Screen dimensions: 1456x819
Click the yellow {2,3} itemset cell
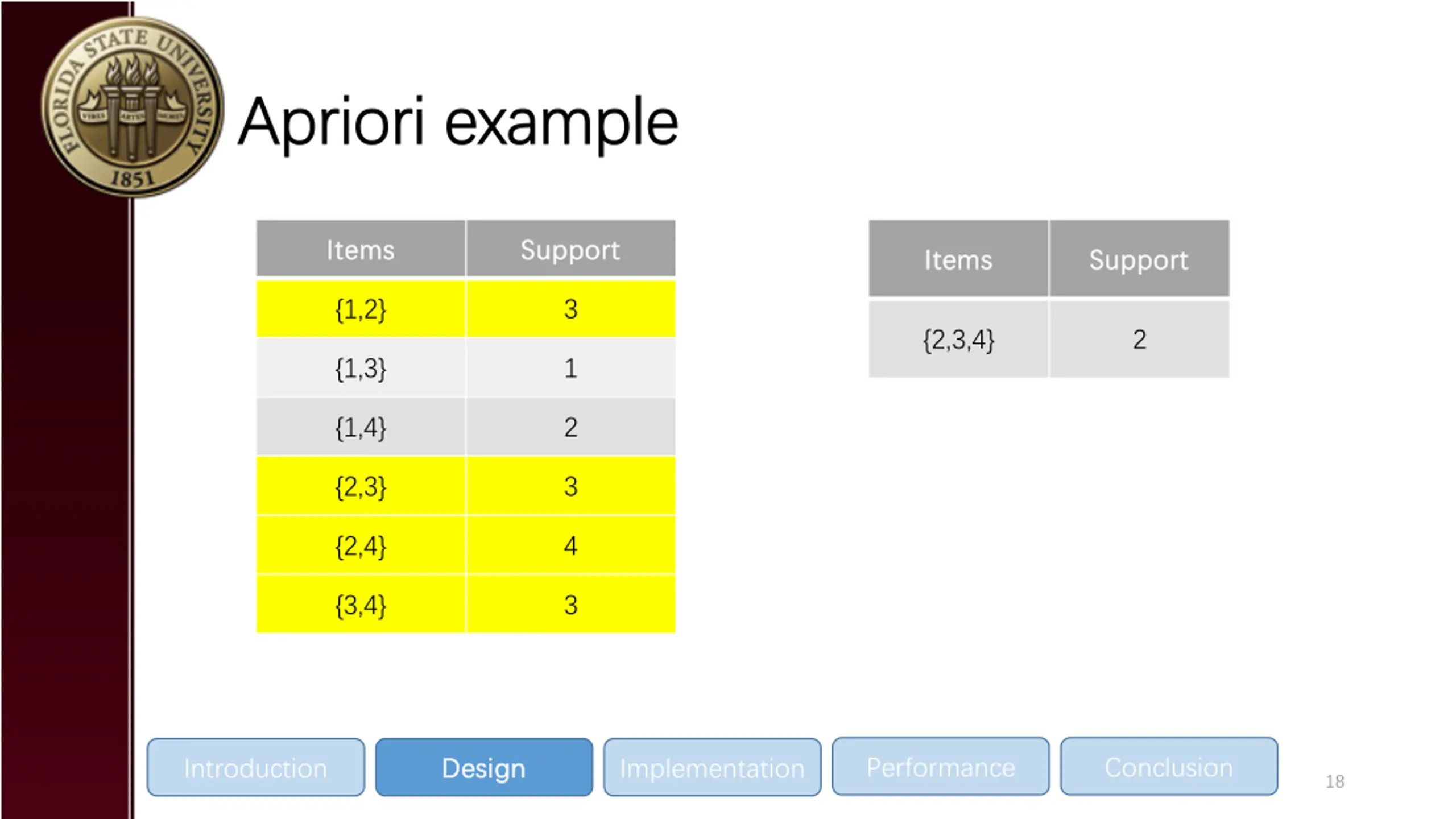(361, 487)
